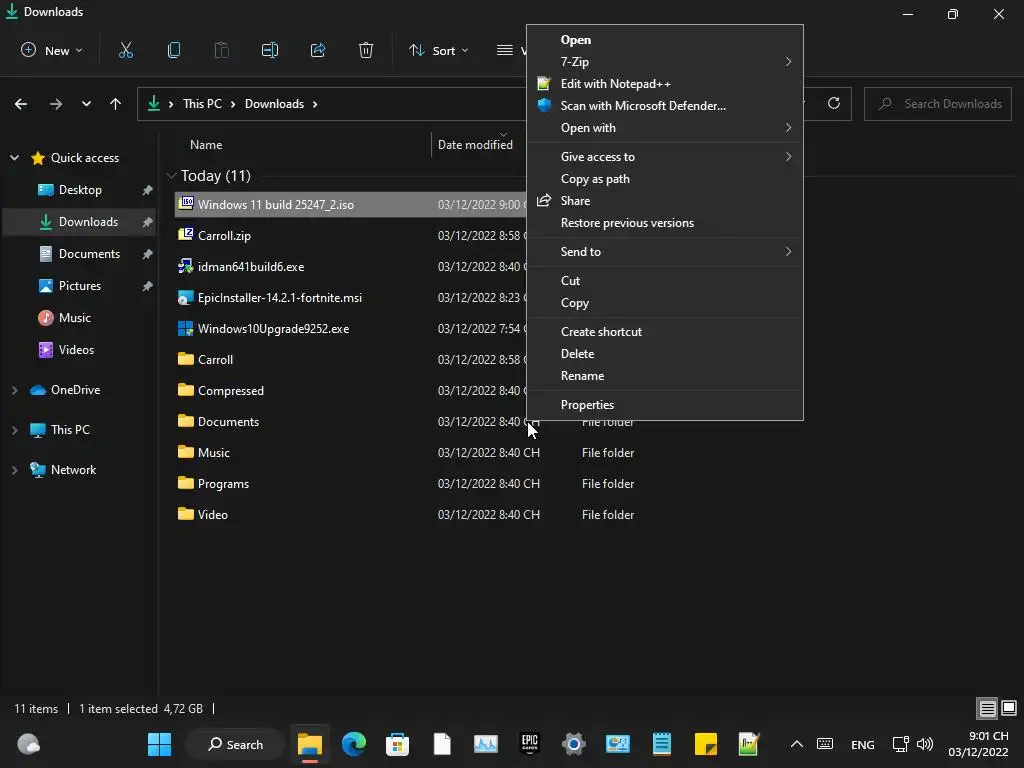
Task: Select Pictures in Quick access
Action: click(x=80, y=286)
